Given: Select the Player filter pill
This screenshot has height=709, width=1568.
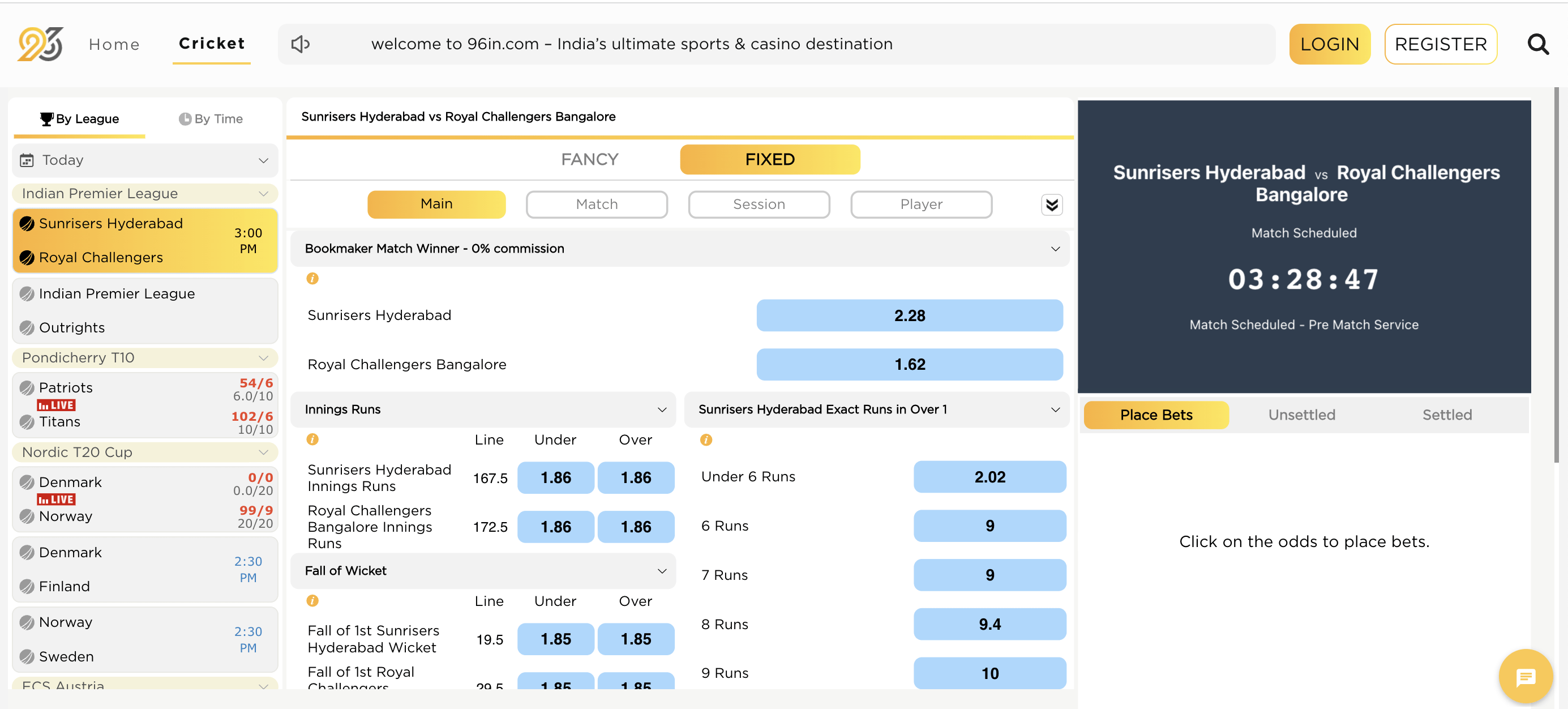Looking at the screenshot, I should point(921,204).
